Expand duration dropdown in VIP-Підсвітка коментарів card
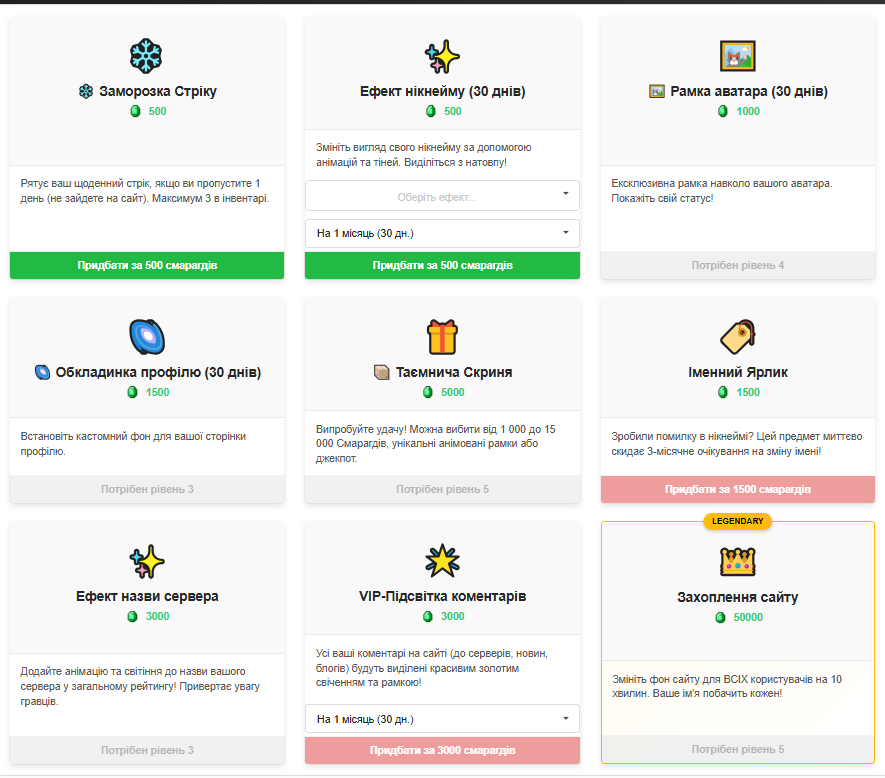Viewport: 885px width, 778px height. coord(442,719)
